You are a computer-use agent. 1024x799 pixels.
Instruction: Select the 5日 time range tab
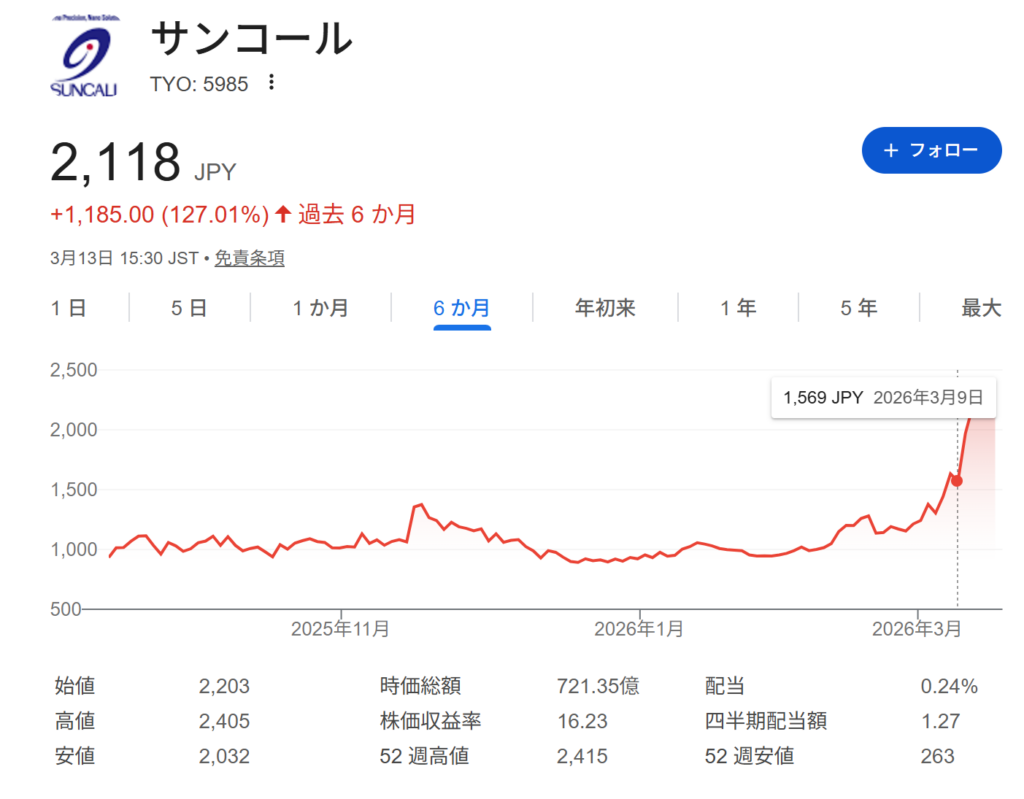click(x=189, y=308)
